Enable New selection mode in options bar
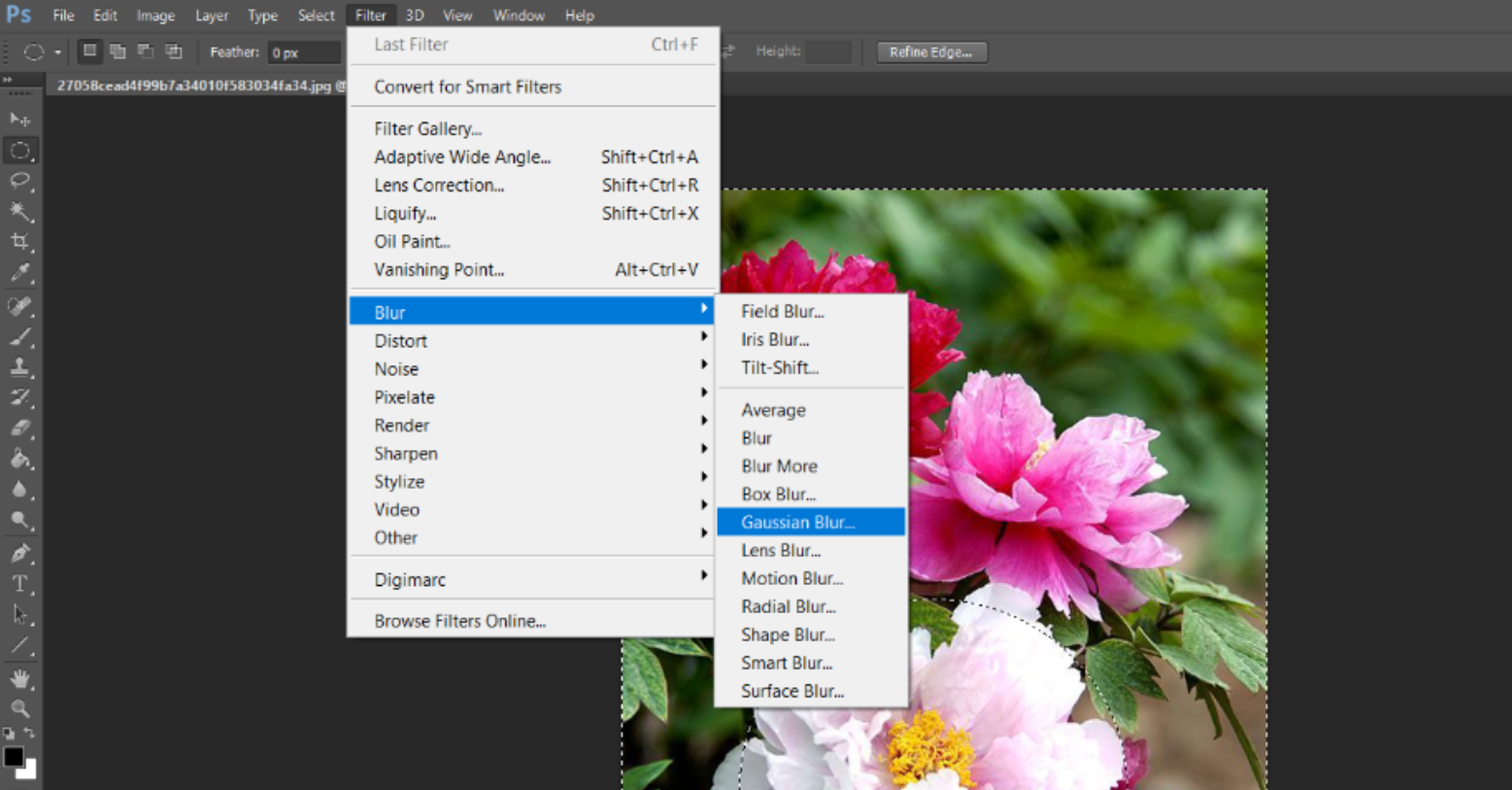This screenshot has width=1512, height=790. pyautogui.click(x=89, y=52)
